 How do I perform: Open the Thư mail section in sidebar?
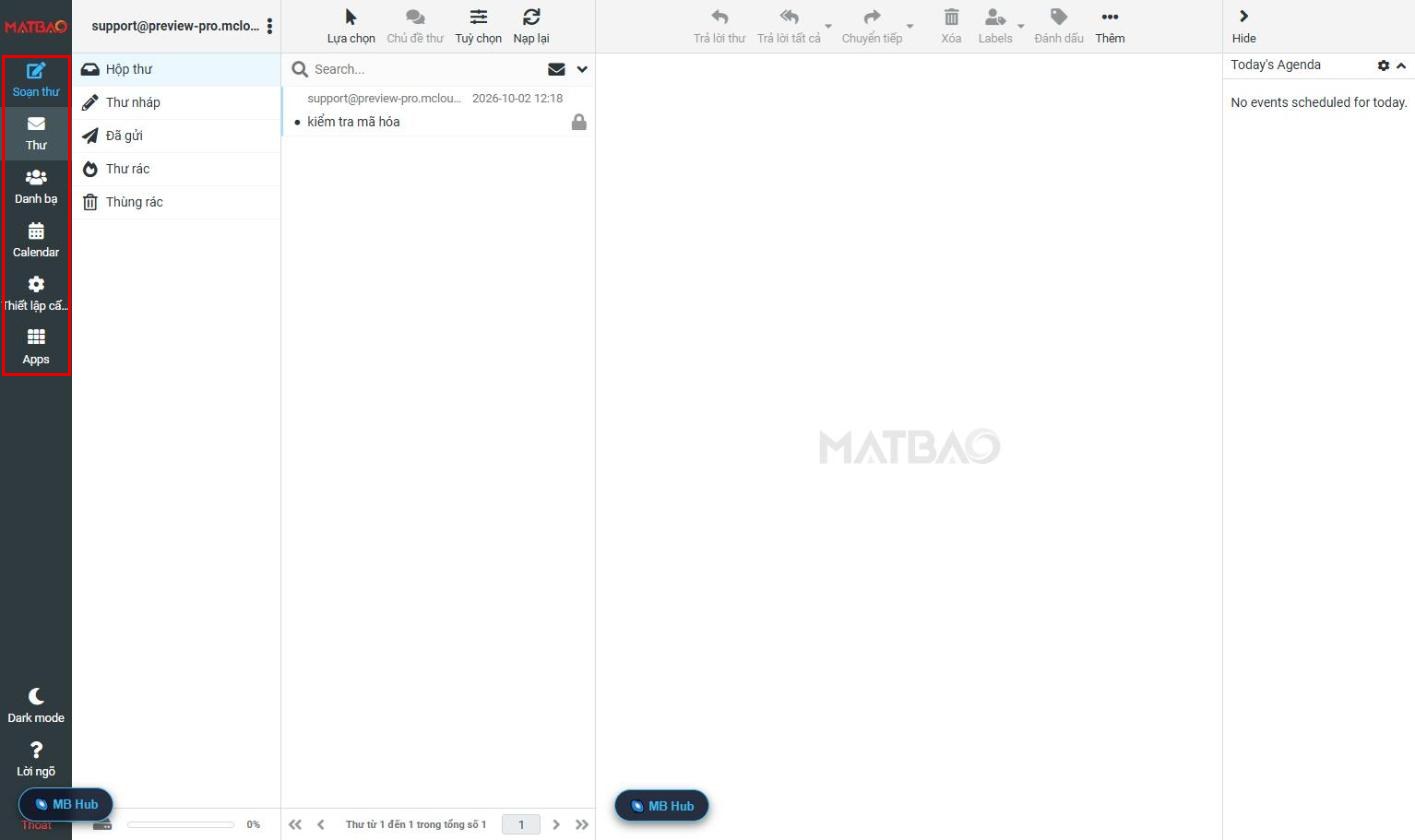[x=36, y=133]
